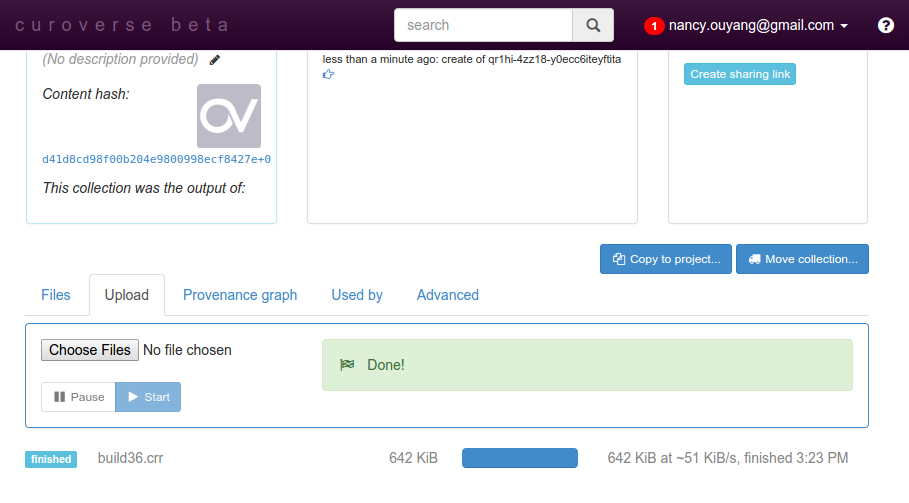909x503 pixels.
Task: Open the Advanced tab
Action: pos(448,295)
